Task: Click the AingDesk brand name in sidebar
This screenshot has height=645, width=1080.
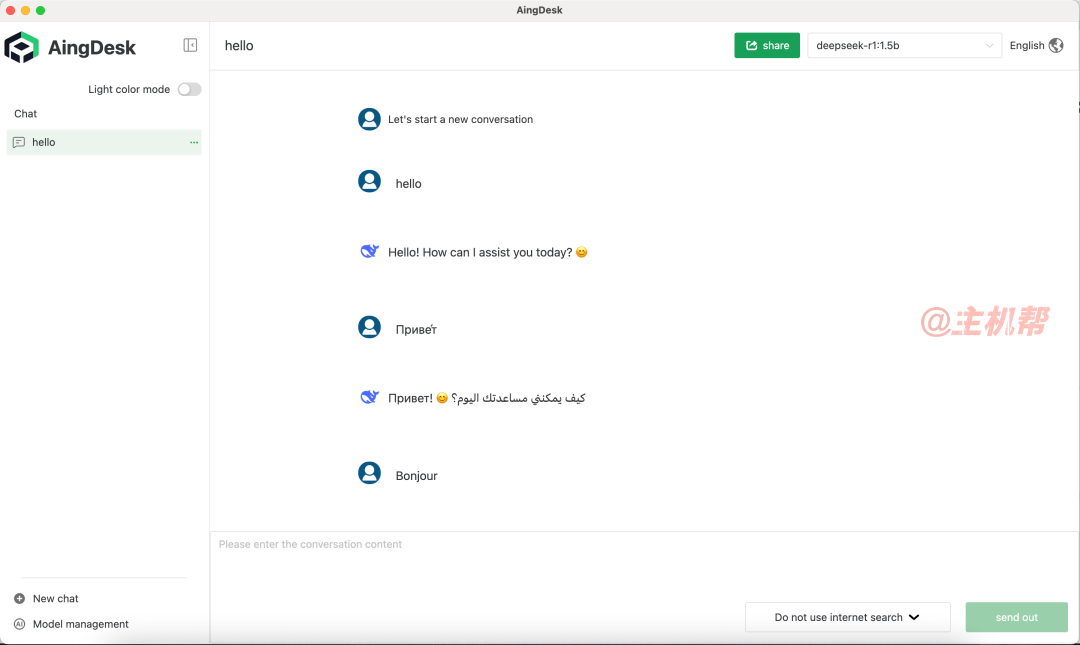Action: (x=92, y=48)
